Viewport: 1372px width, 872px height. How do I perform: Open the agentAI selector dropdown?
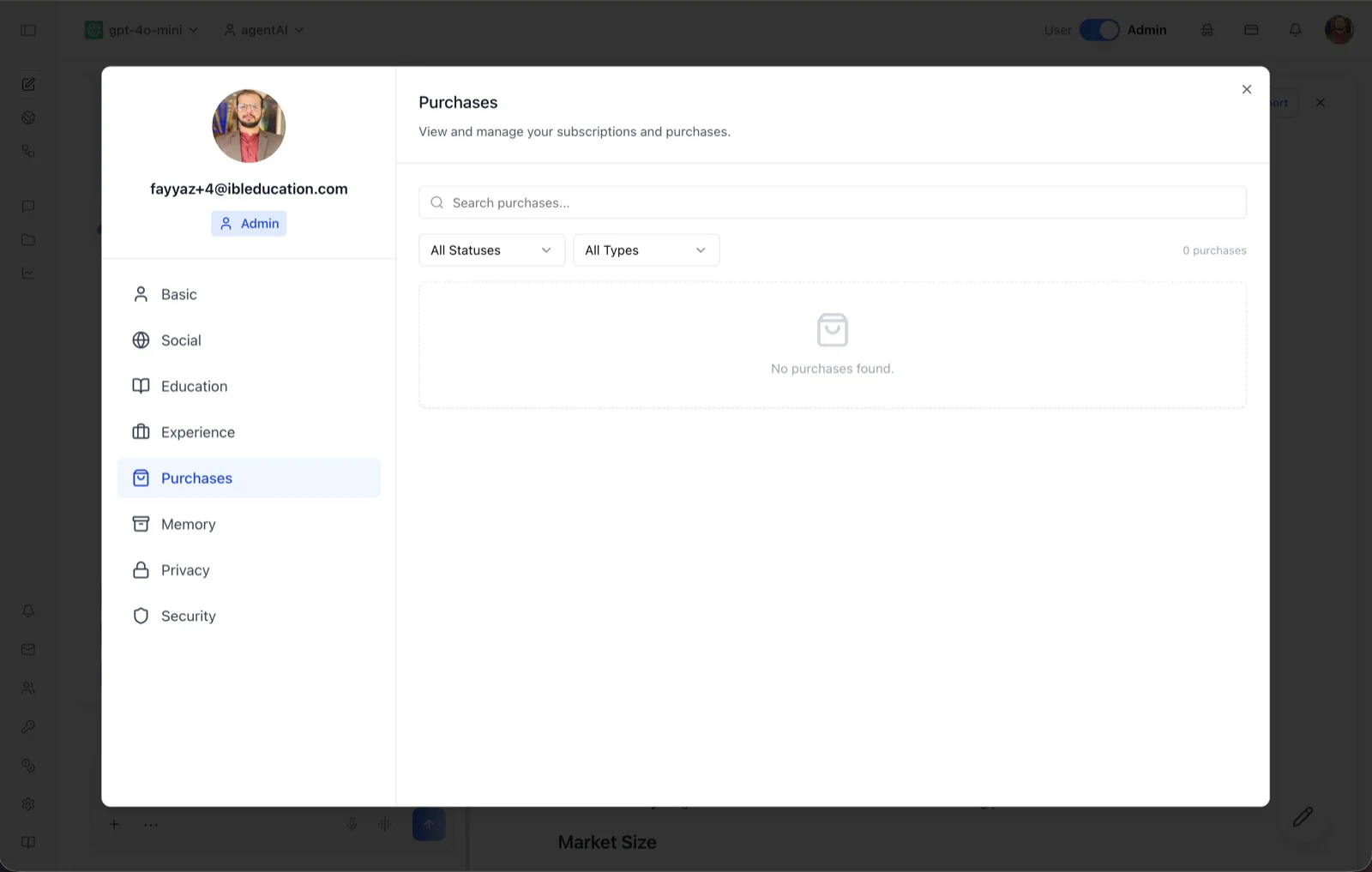coord(263,30)
